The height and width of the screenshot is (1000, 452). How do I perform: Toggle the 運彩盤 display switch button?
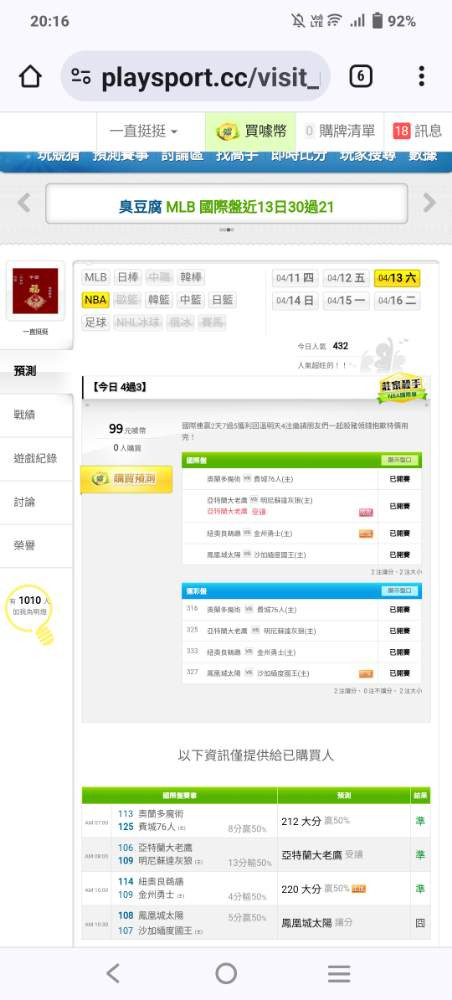coord(400,591)
